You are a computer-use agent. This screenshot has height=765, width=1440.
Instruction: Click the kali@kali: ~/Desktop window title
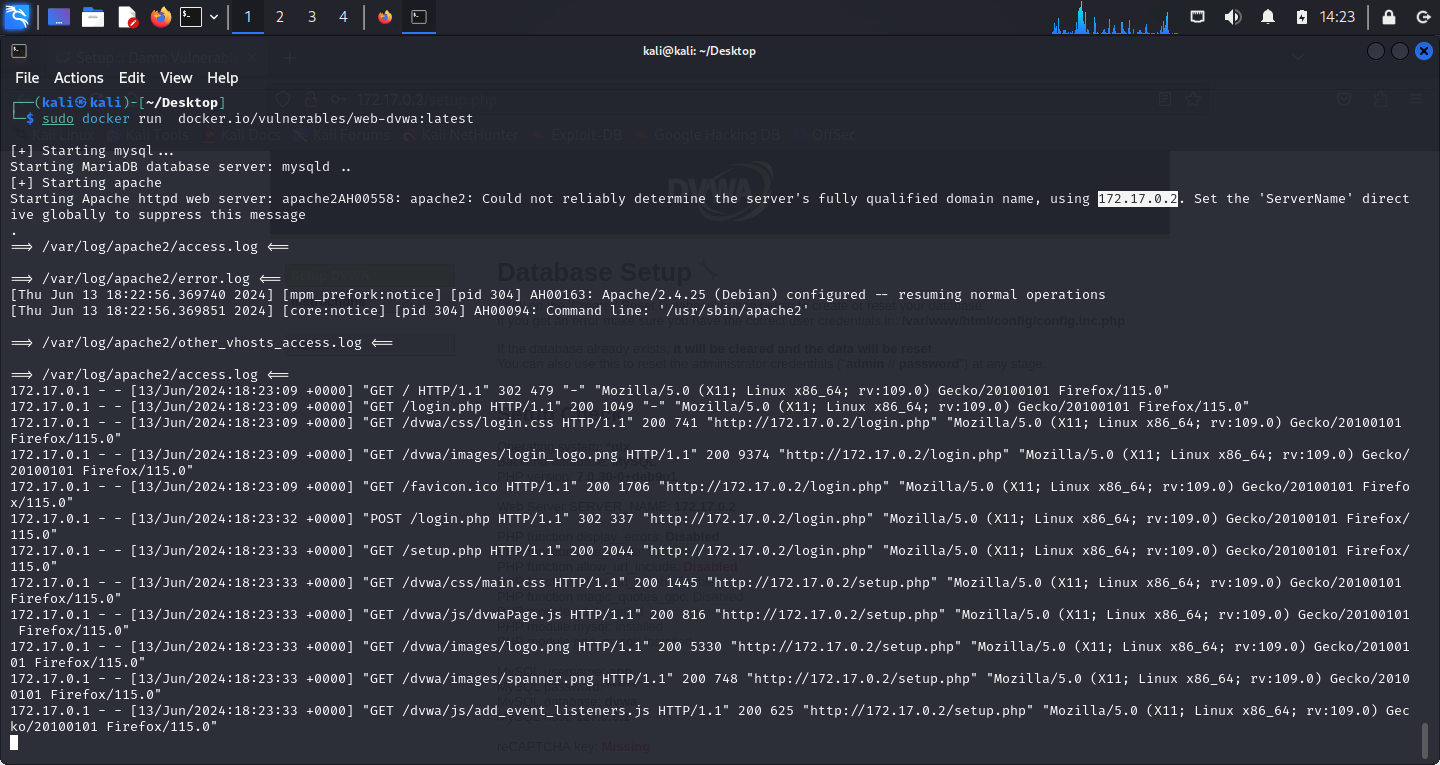(699, 51)
